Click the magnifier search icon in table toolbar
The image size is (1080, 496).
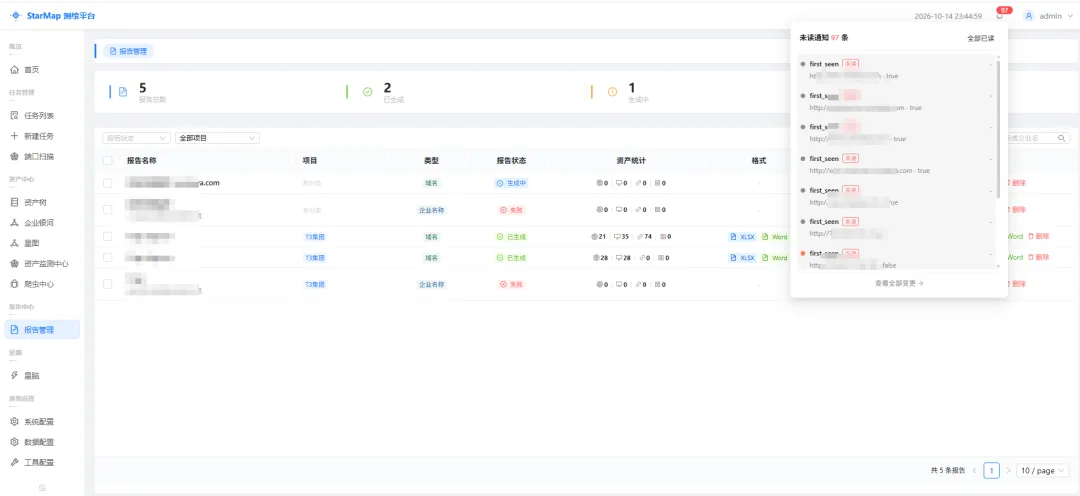(x=1063, y=138)
